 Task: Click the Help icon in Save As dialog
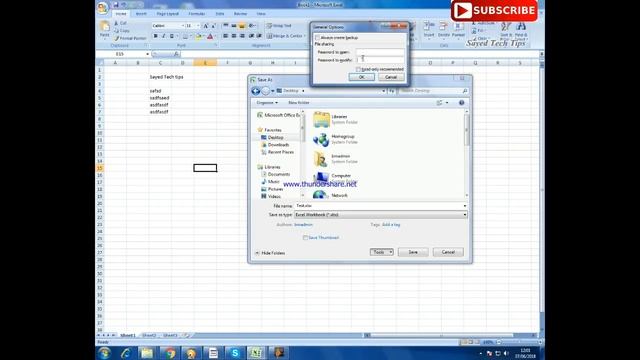click(461, 103)
